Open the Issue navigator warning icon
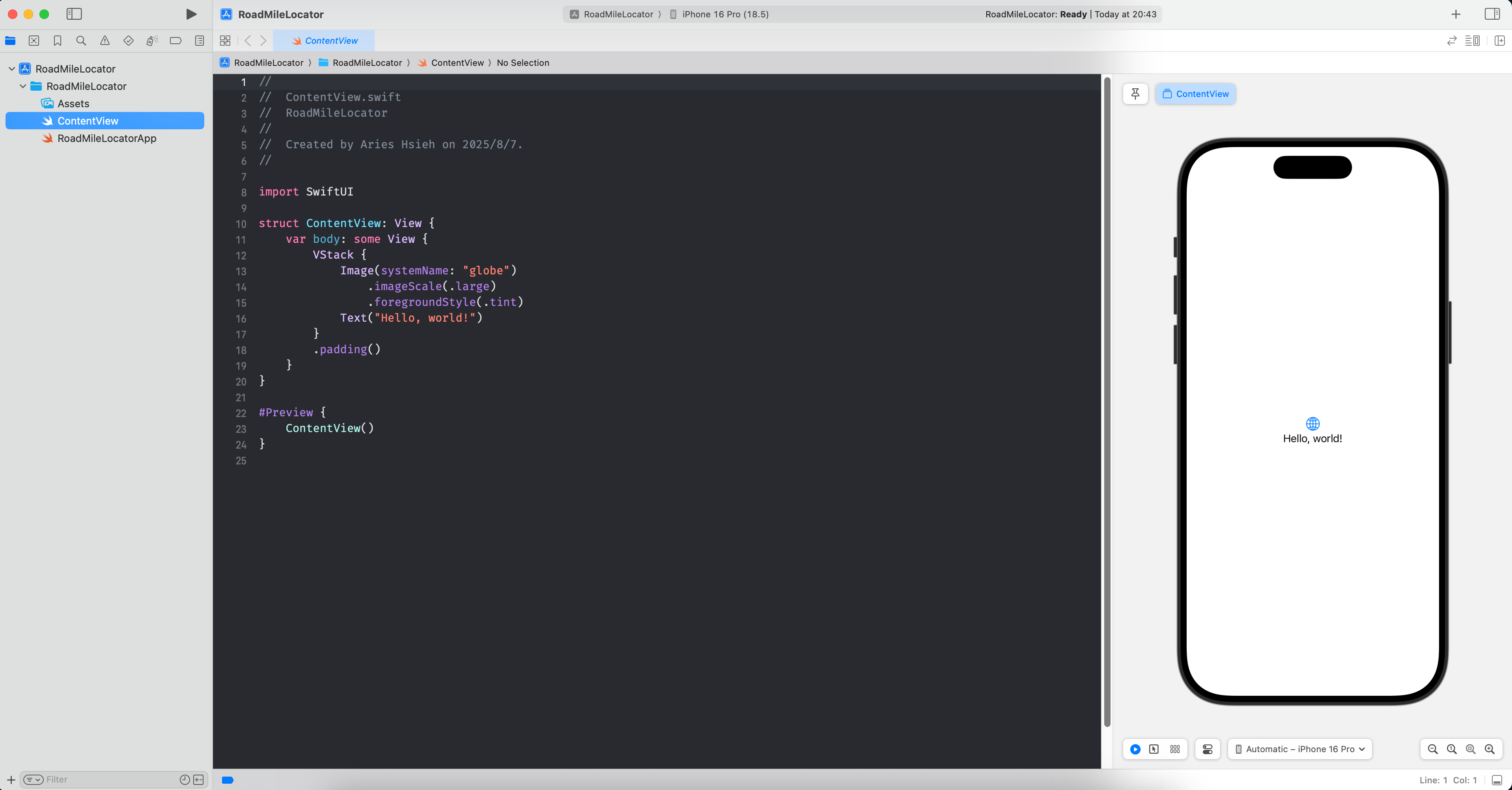This screenshot has height=790, width=1512. pyautogui.click(x=105, y=41)
